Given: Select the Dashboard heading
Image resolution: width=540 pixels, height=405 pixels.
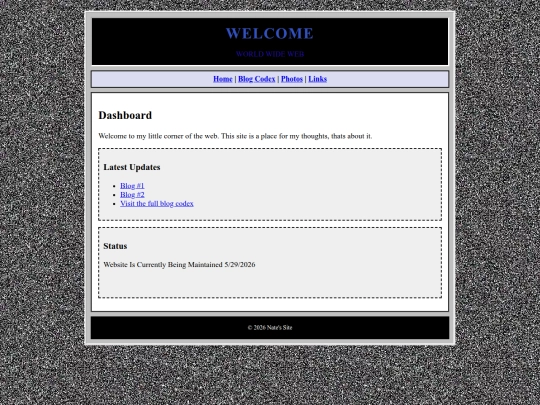Looking at the screenshot, I should (125, 115).
